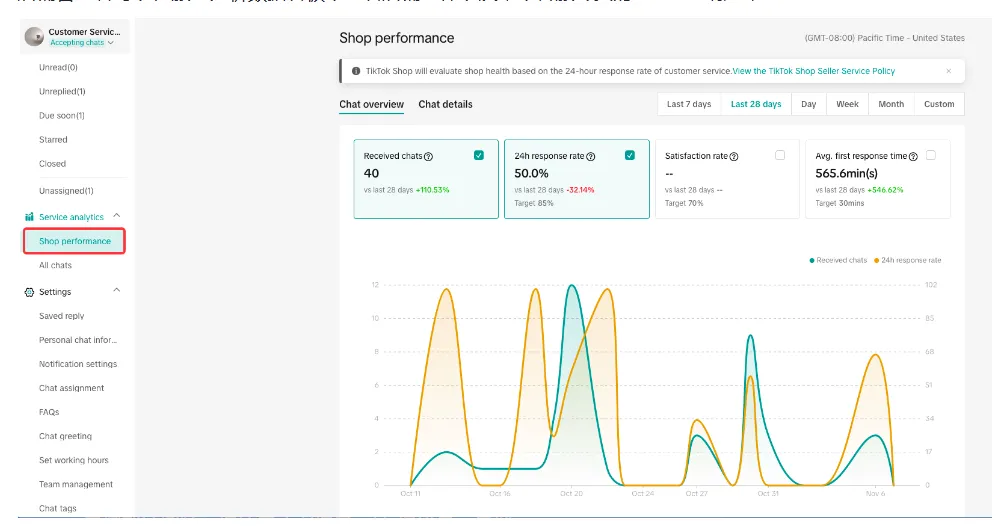Viewport: 1000px width, 526px height.
Task: Collapse the Service analytics section
Action: click(x=117, y=216)
